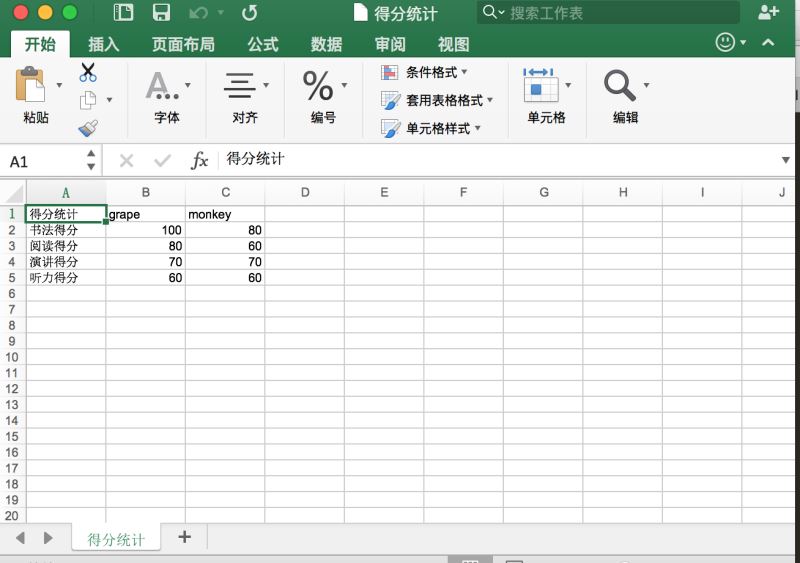Expand the copy options dropdown arrow
The height and width of the screenshot is (563, 800).
pos(109,100)
